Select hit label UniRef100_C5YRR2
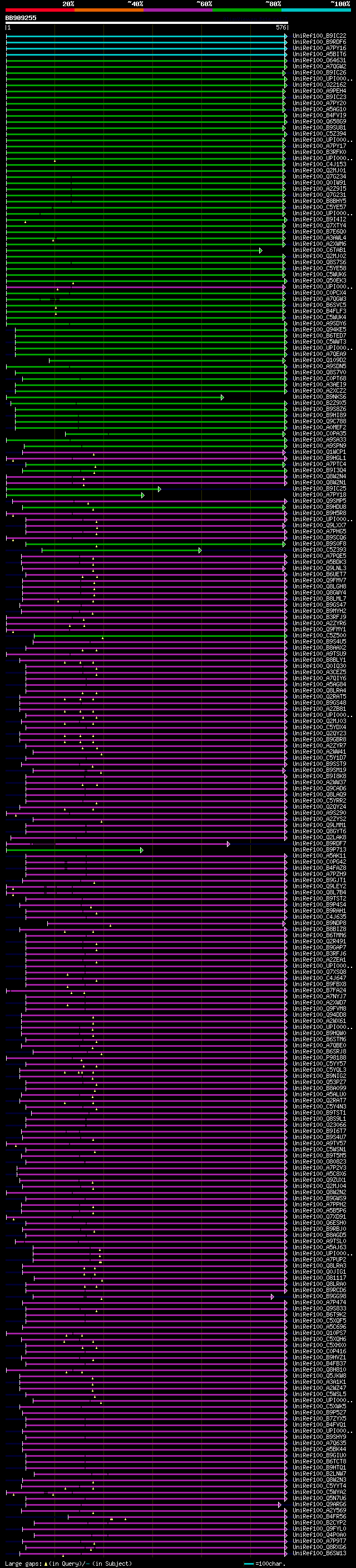This screenshot has height=1568, width=356. tap(319, 800)
